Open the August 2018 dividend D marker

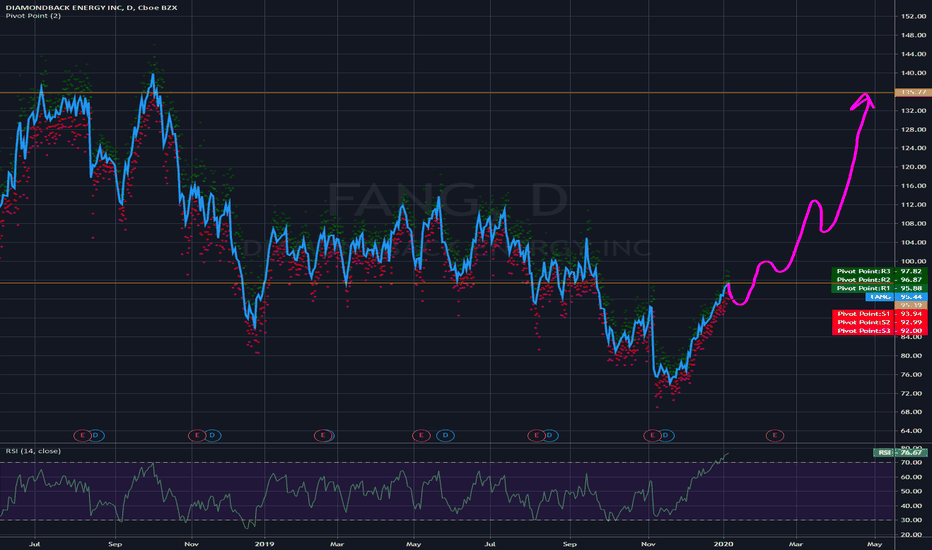coord(96,436)
